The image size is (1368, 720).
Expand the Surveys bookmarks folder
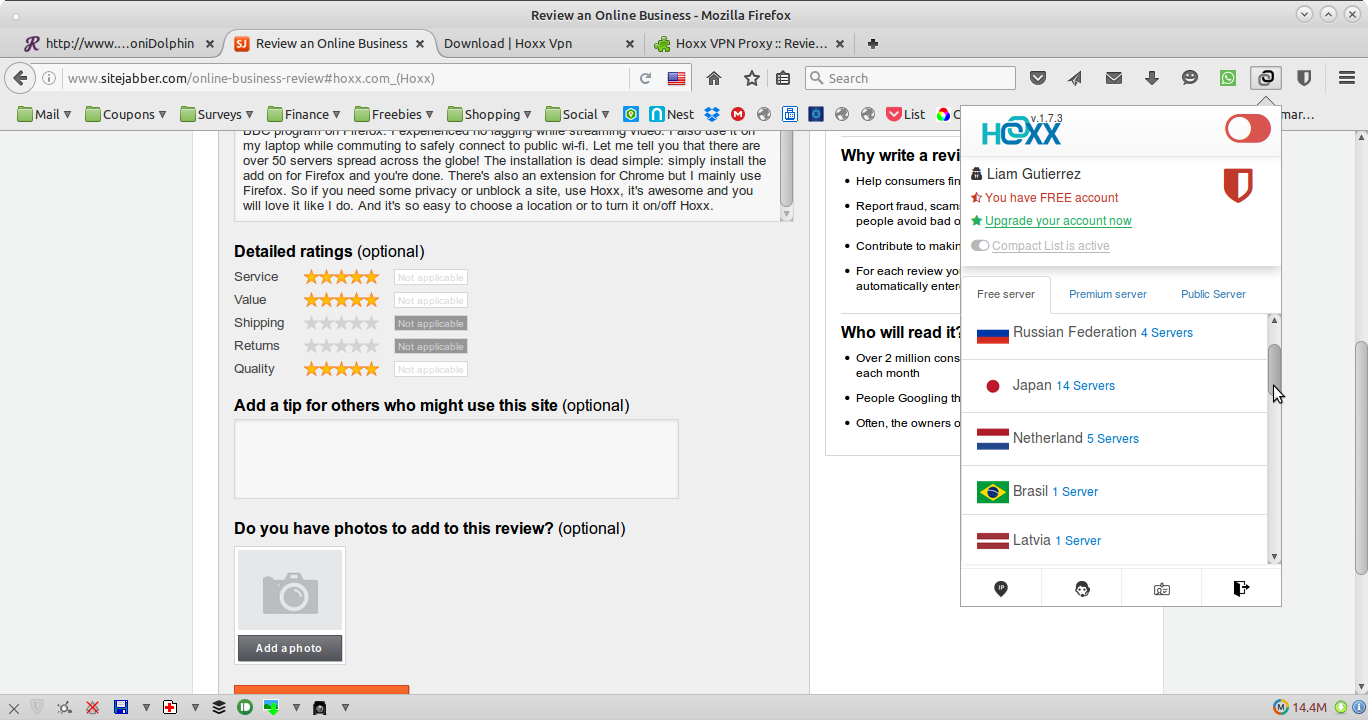coord(217,114)
